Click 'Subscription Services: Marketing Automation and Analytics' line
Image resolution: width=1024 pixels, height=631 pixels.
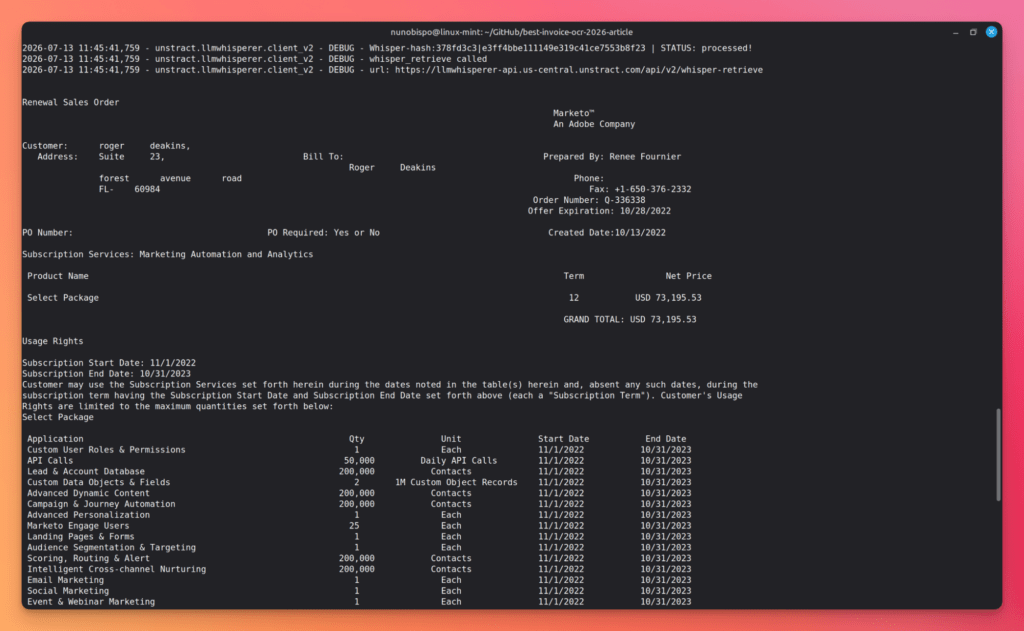(168, 255)
